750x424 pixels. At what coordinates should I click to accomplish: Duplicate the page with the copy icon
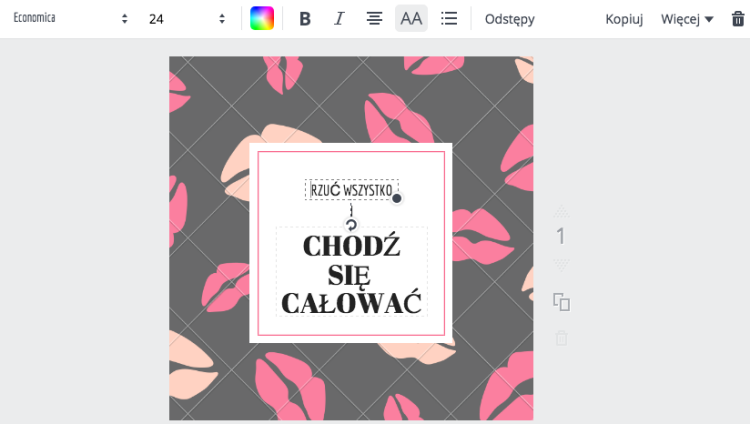pos(562,302)
